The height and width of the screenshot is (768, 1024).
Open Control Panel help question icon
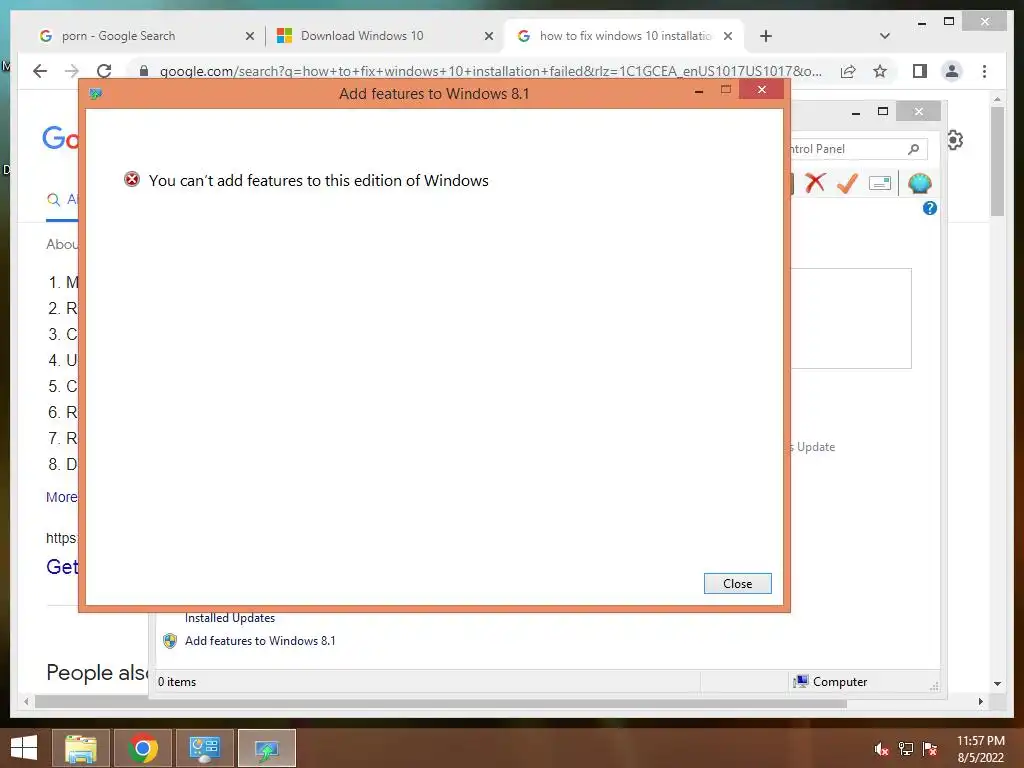(x=930, y=208)
